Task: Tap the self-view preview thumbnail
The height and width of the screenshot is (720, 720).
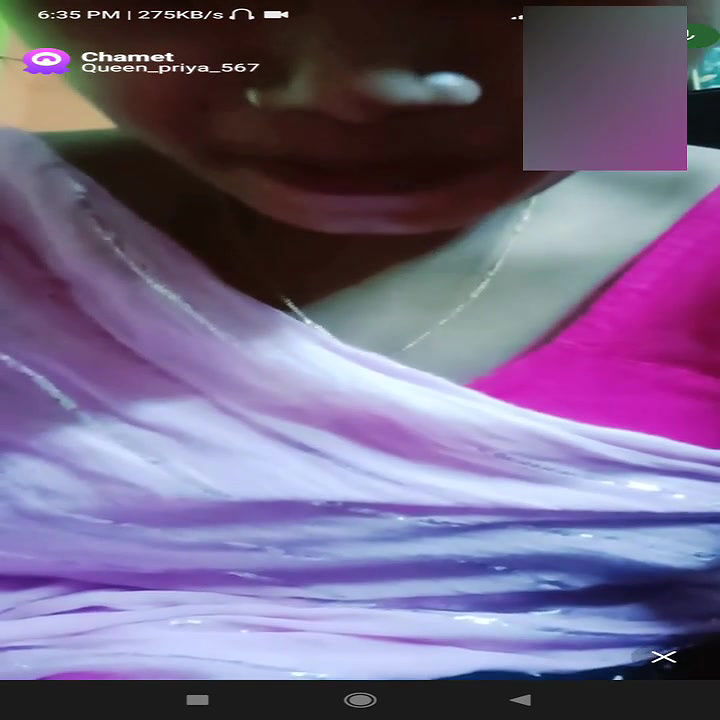Action: coord(604,88)
